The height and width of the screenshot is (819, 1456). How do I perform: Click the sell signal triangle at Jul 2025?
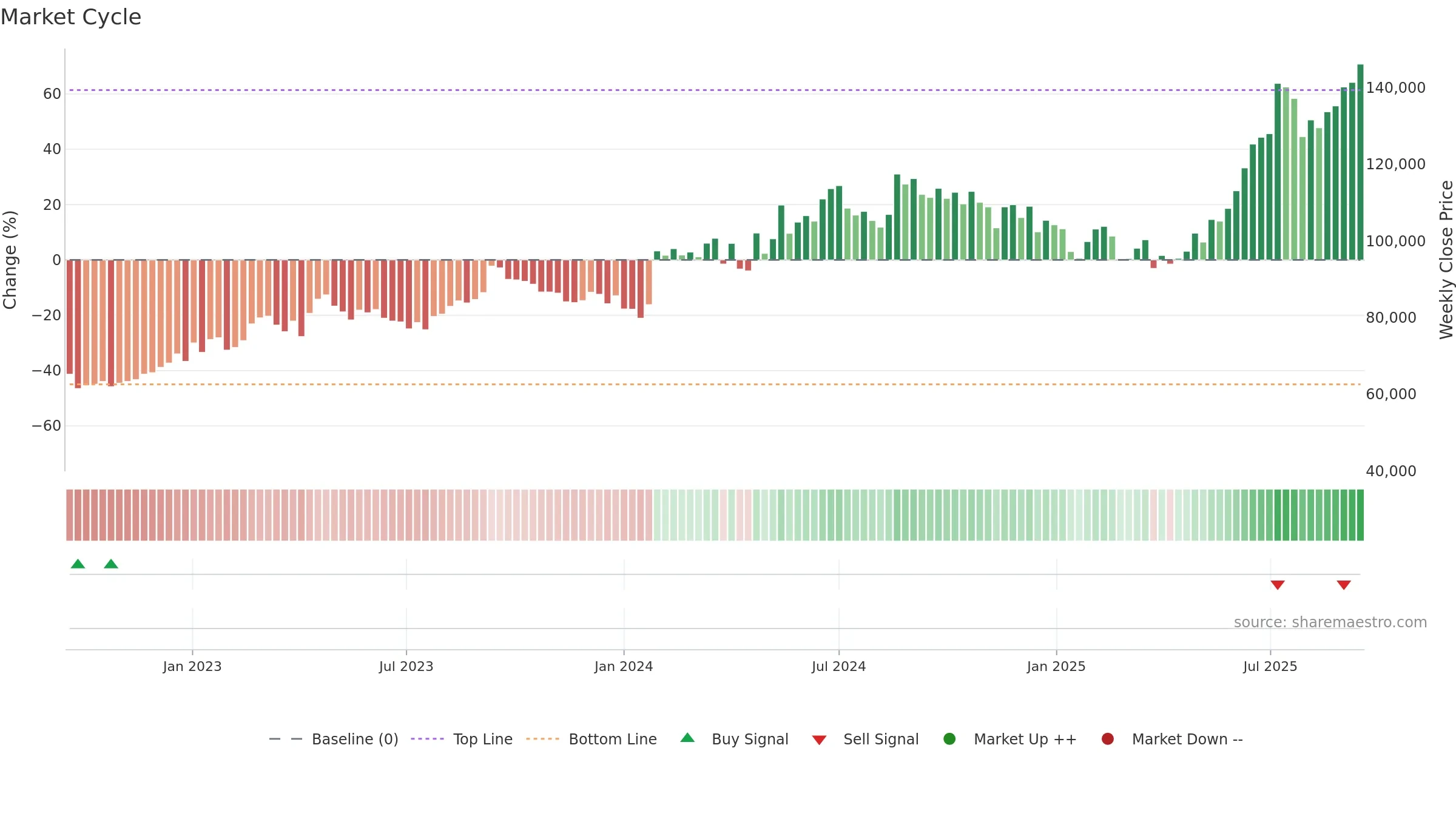[1278, 585]
